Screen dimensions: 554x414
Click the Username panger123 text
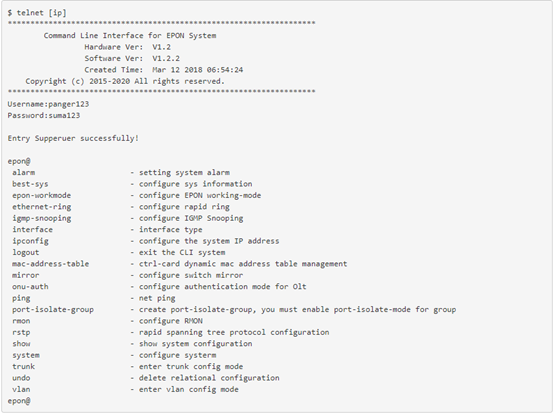point(48,104)
